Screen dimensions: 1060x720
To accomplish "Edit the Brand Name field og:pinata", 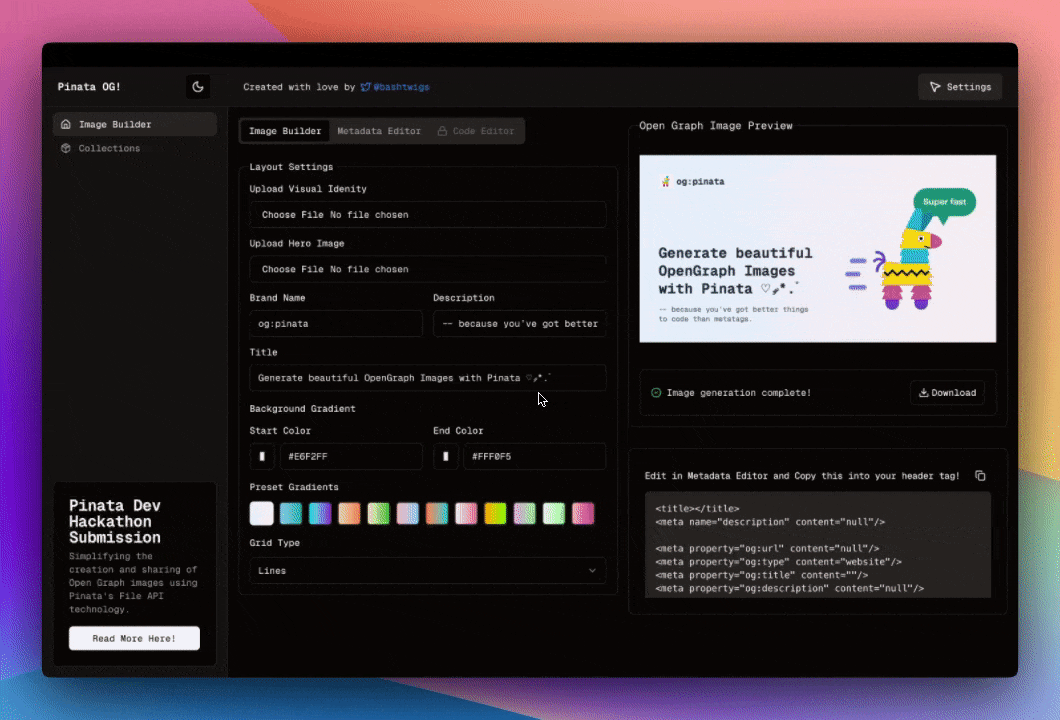I will tap(336, 324).
